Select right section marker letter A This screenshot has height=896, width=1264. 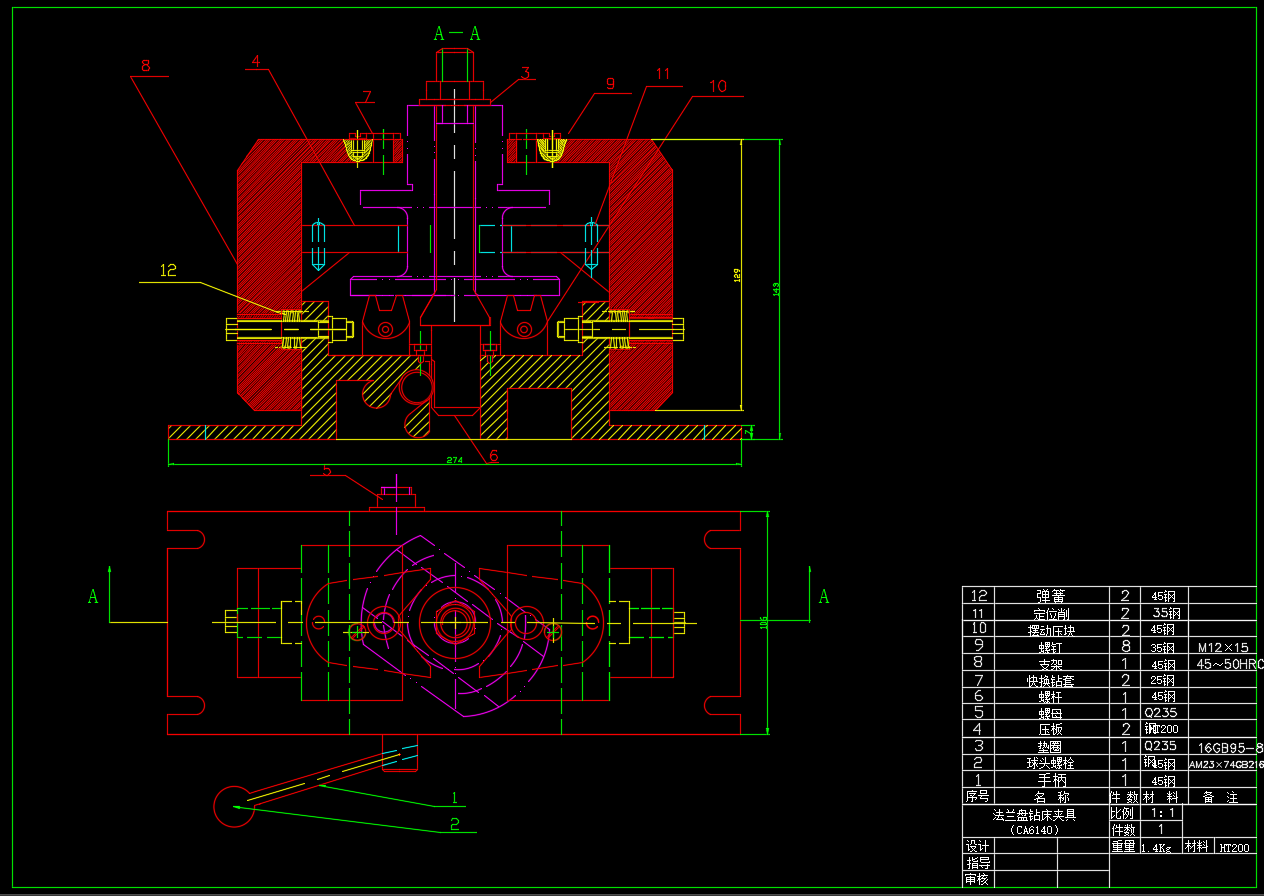coord(824,597)
